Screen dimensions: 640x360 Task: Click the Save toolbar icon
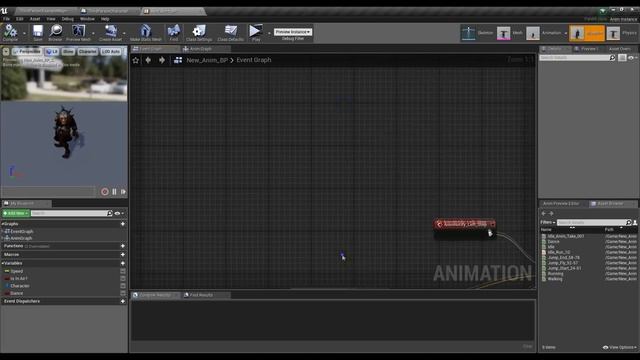click(x=38, y=31)
